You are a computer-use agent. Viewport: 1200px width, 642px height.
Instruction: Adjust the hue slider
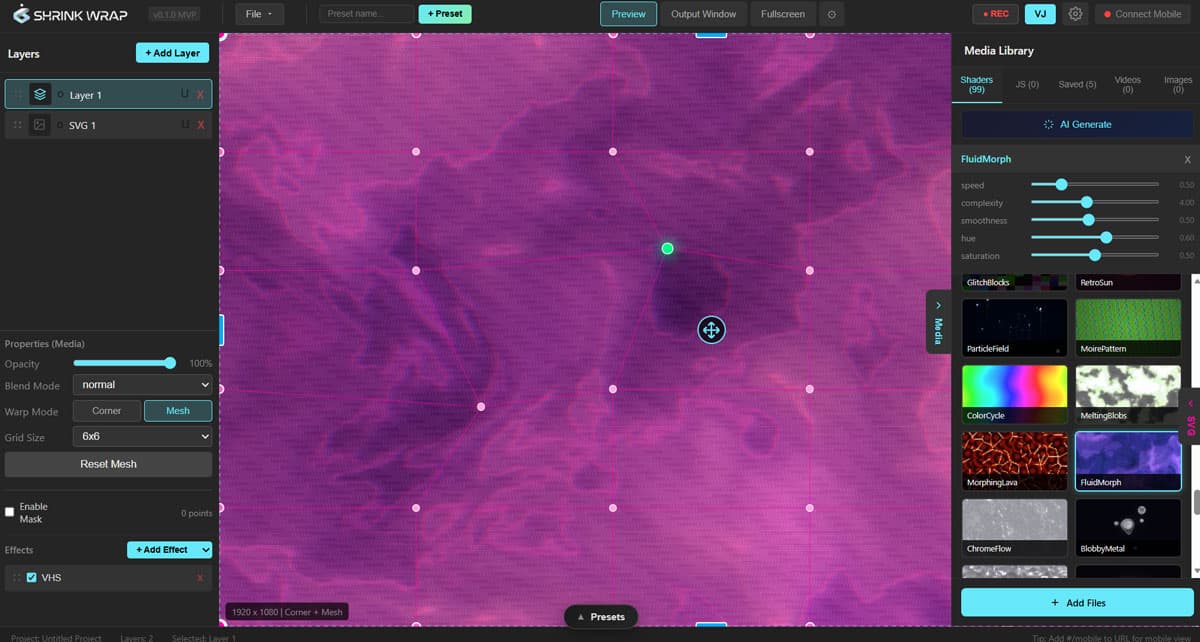[x=1105, y=238]
